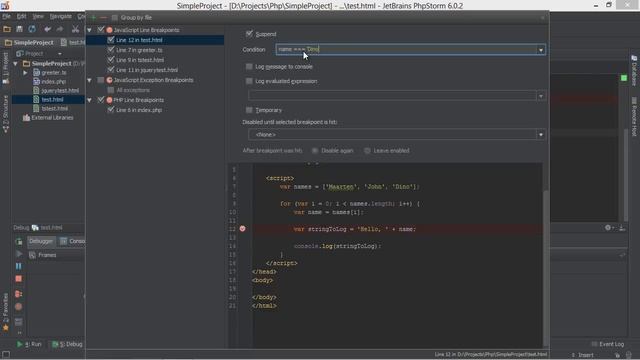Open the Navigate menu
Viewport: 640px width, 360px height.
tap(60, 16)
